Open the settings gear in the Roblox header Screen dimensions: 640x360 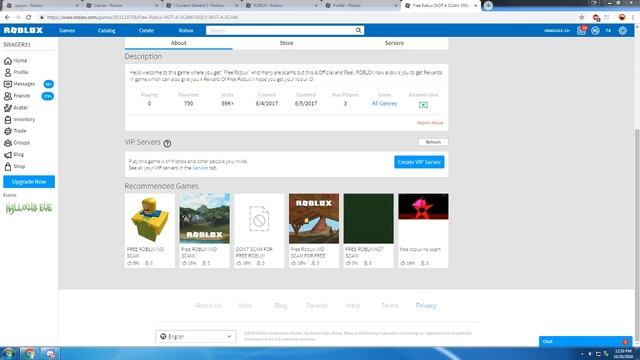[622, 31]
